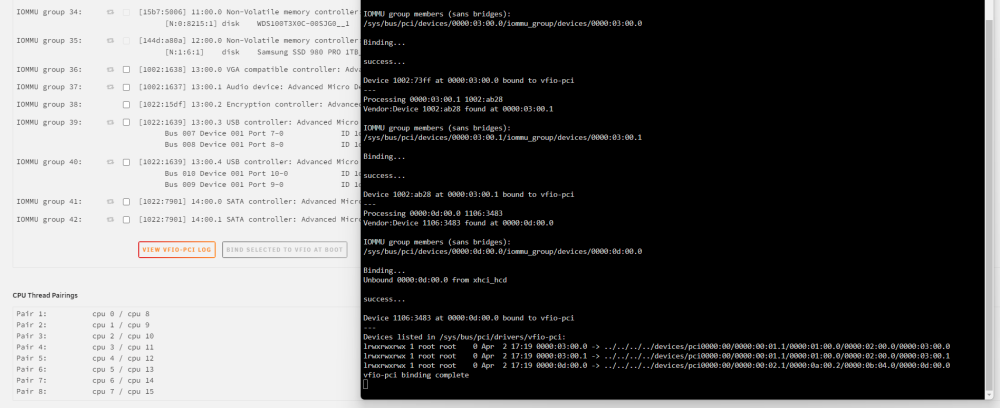Click Bind Selected to VFIO at Boot

point(284,250)
